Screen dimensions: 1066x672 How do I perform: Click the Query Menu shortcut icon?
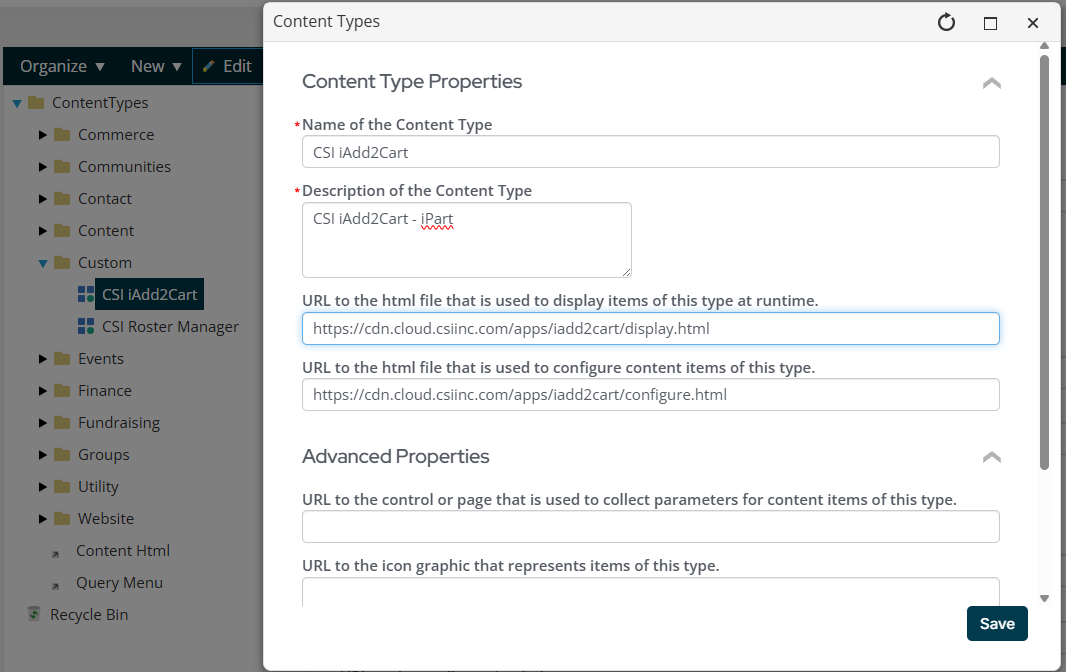(x=56, y=584)
